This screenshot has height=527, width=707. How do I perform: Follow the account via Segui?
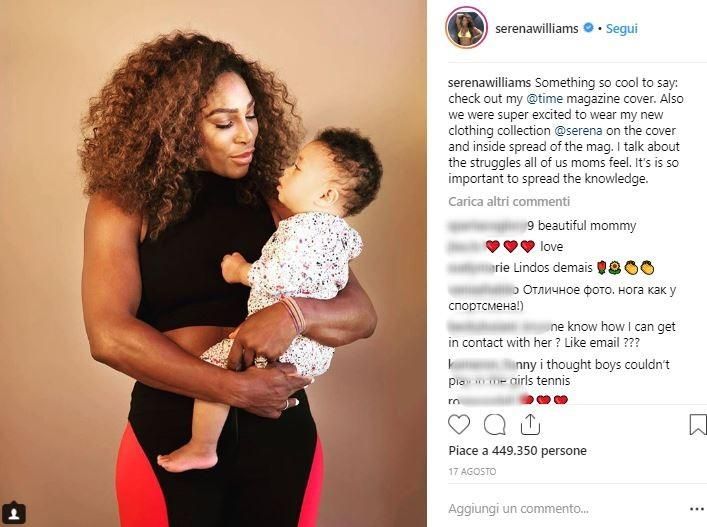click(x=621, y=28)
